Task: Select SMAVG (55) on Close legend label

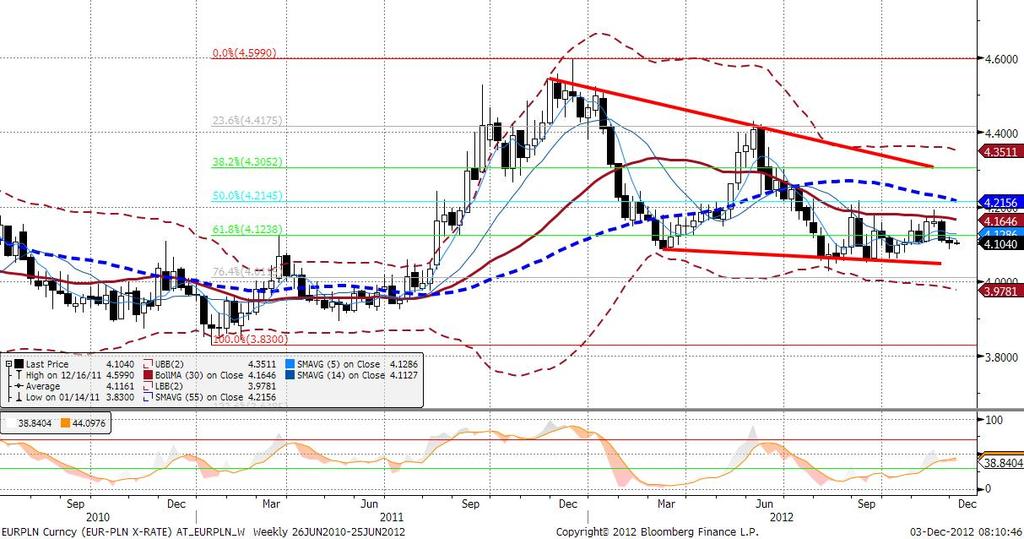Action: coord(199,397)
